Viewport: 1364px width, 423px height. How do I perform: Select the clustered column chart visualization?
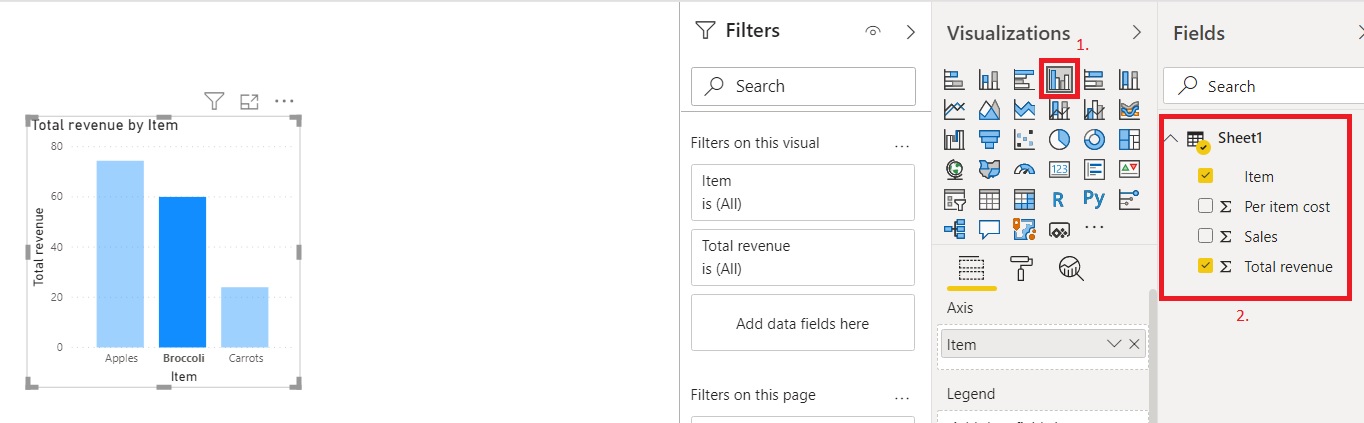tap(1060, 78)
